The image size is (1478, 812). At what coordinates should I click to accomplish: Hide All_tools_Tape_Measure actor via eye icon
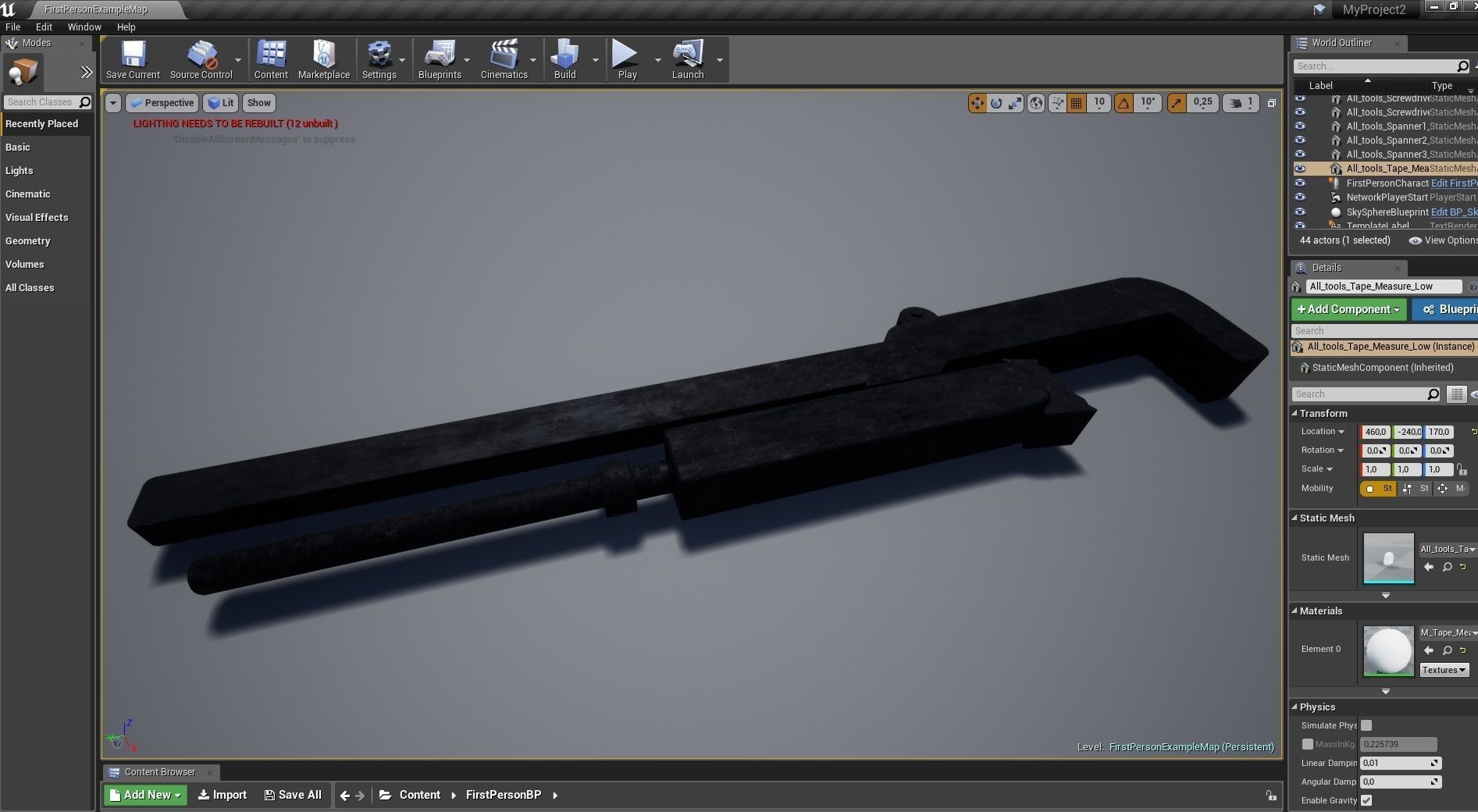click(x=1300, y=169)
